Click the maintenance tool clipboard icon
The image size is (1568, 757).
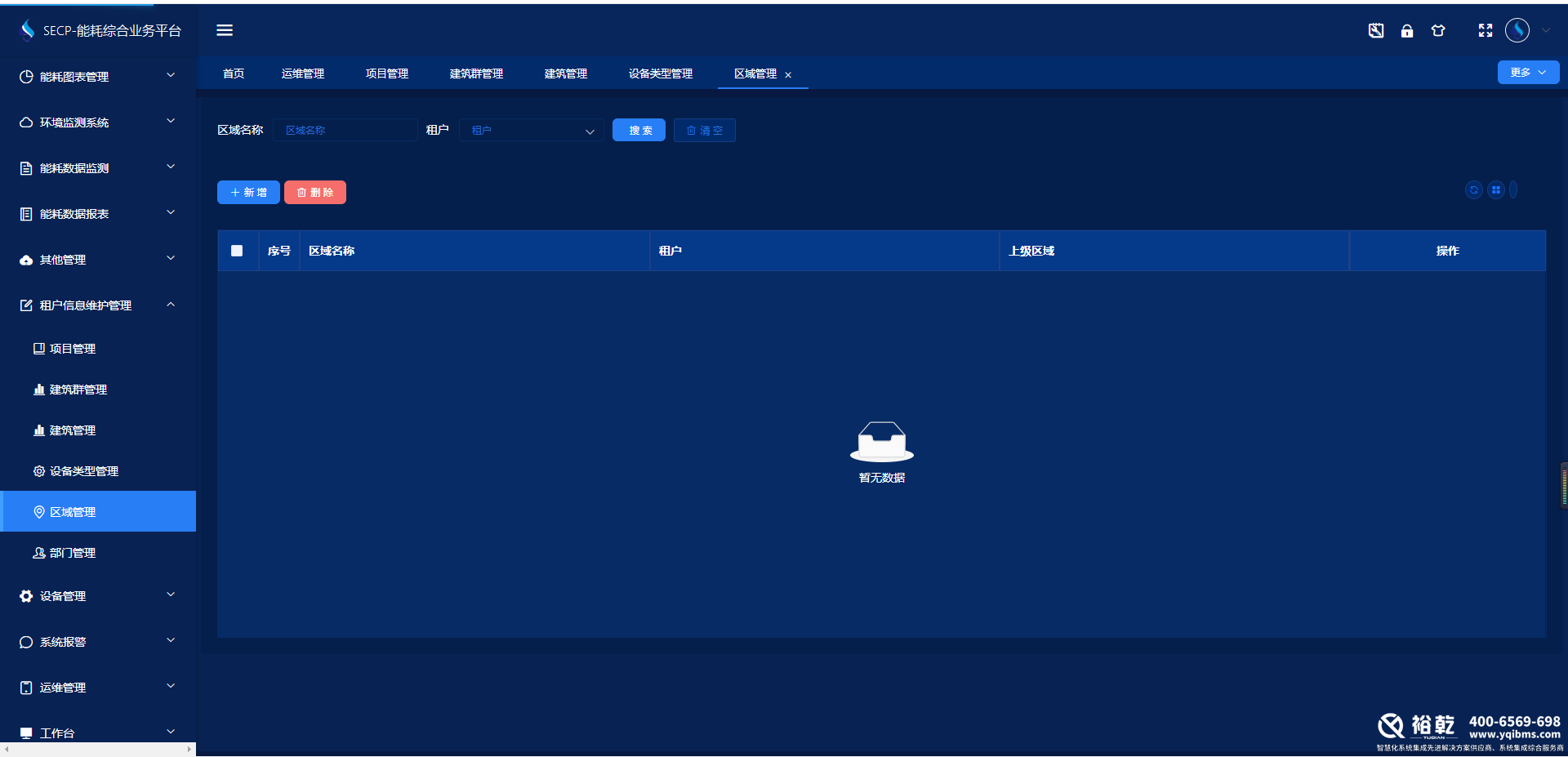(x=1375, y=30)
